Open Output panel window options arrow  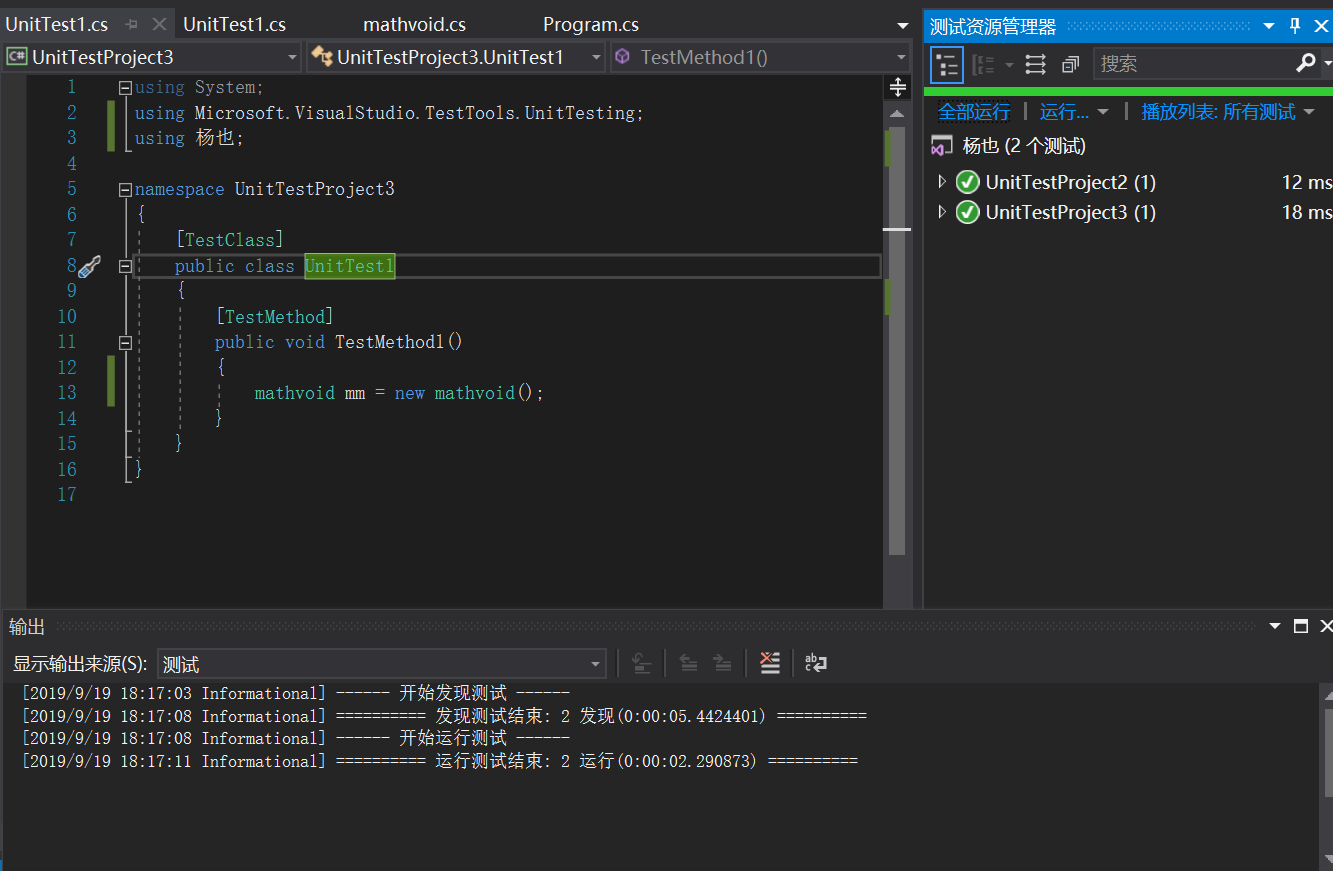(x=1275, y=627)
